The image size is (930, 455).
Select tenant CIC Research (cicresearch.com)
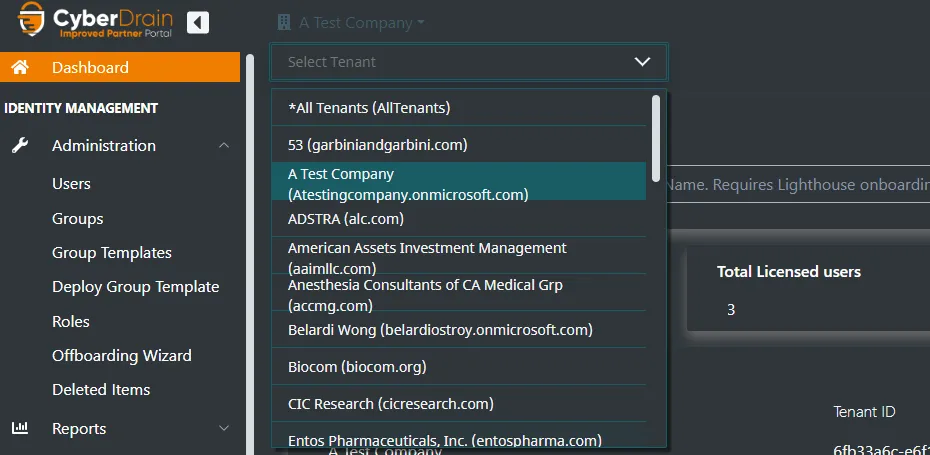[x=458, y=403]
